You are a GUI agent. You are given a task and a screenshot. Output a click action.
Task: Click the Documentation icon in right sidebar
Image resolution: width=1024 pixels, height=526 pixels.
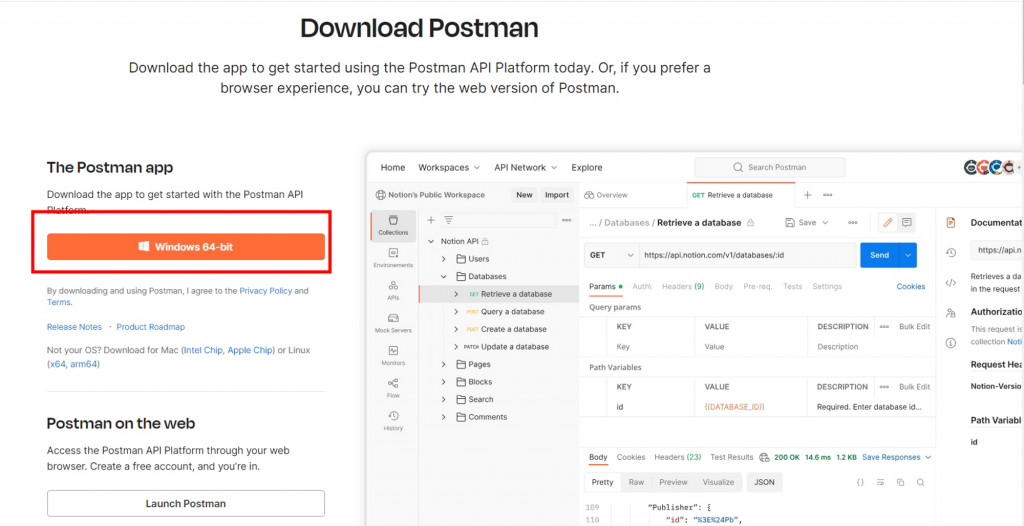click(951, 223)
